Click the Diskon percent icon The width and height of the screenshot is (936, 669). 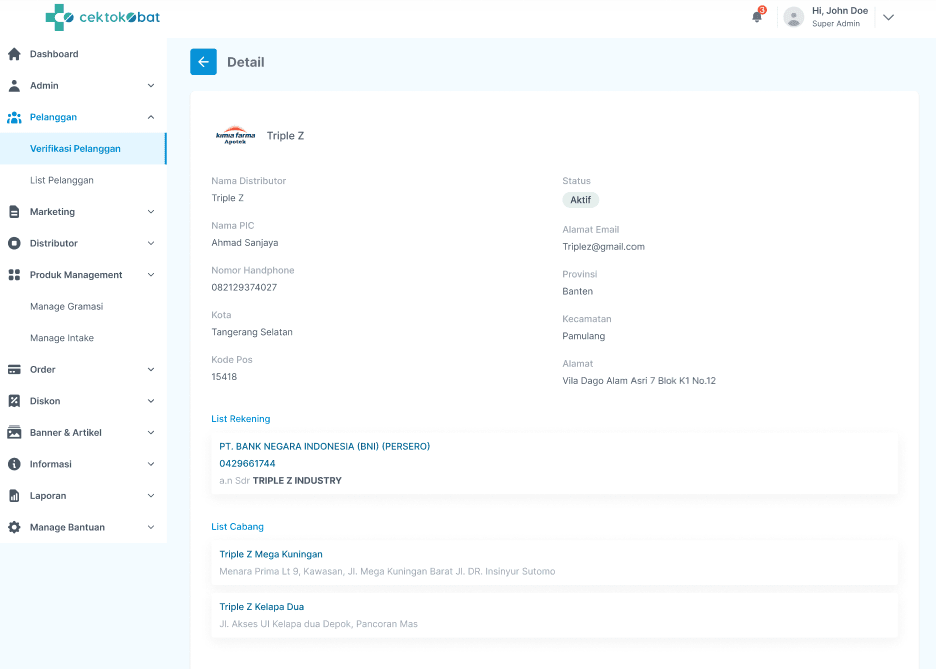click(x=14, y=401)
